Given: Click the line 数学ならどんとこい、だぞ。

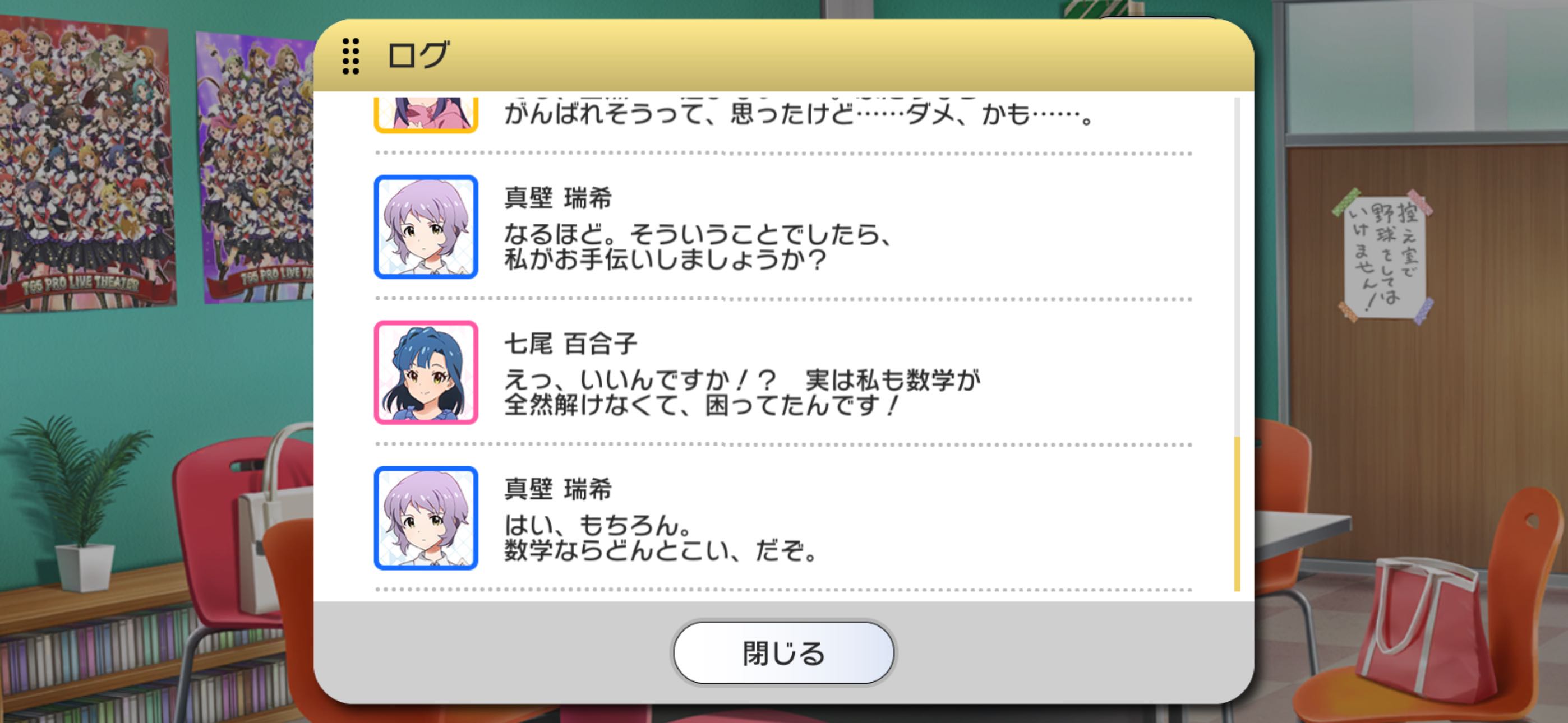Looking at the screenshot, I should (x=661, y=551).
